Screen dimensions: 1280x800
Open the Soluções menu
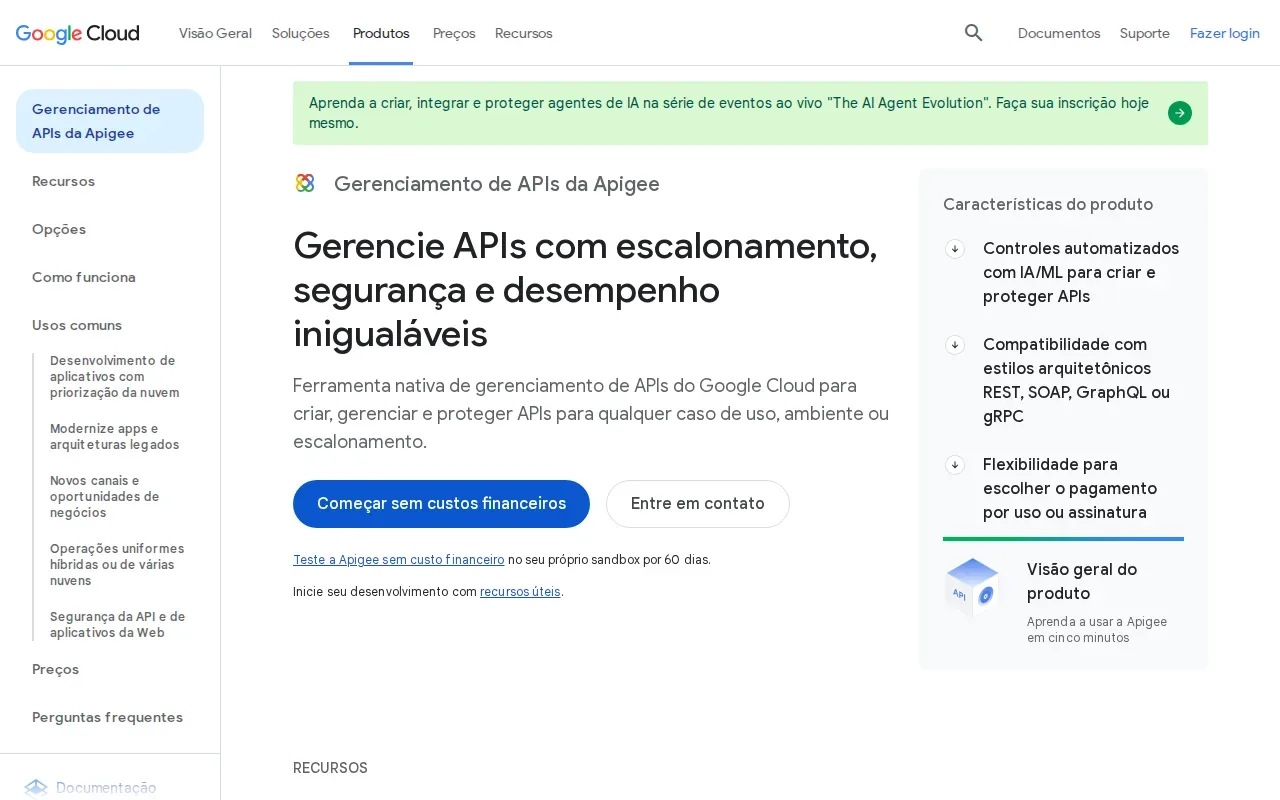300,33
